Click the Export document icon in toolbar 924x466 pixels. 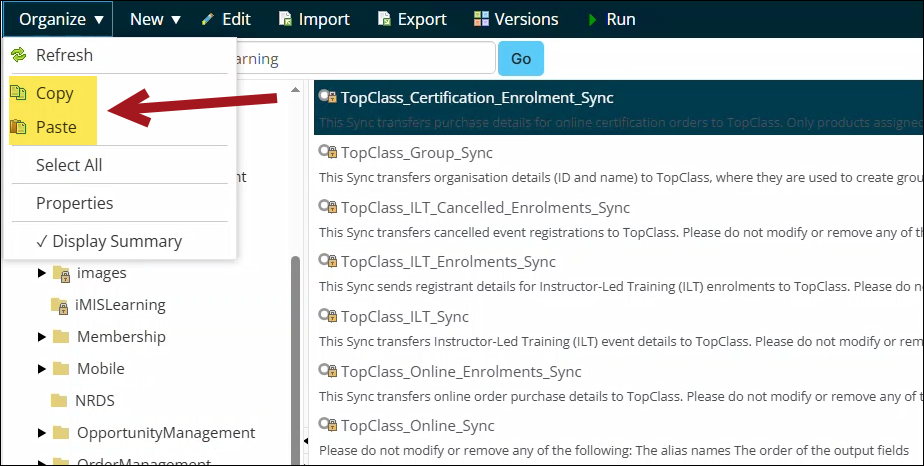(384, 19)
